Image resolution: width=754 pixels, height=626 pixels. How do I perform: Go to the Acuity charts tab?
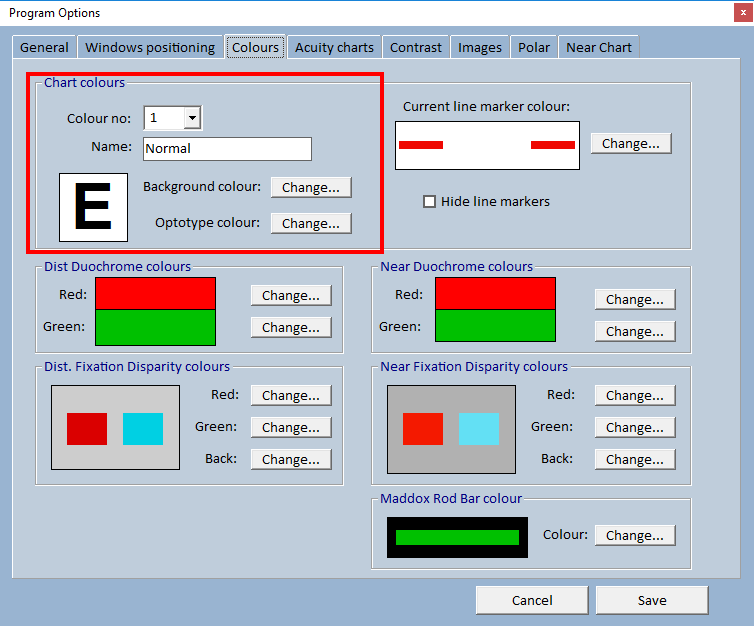coord(334,48)
